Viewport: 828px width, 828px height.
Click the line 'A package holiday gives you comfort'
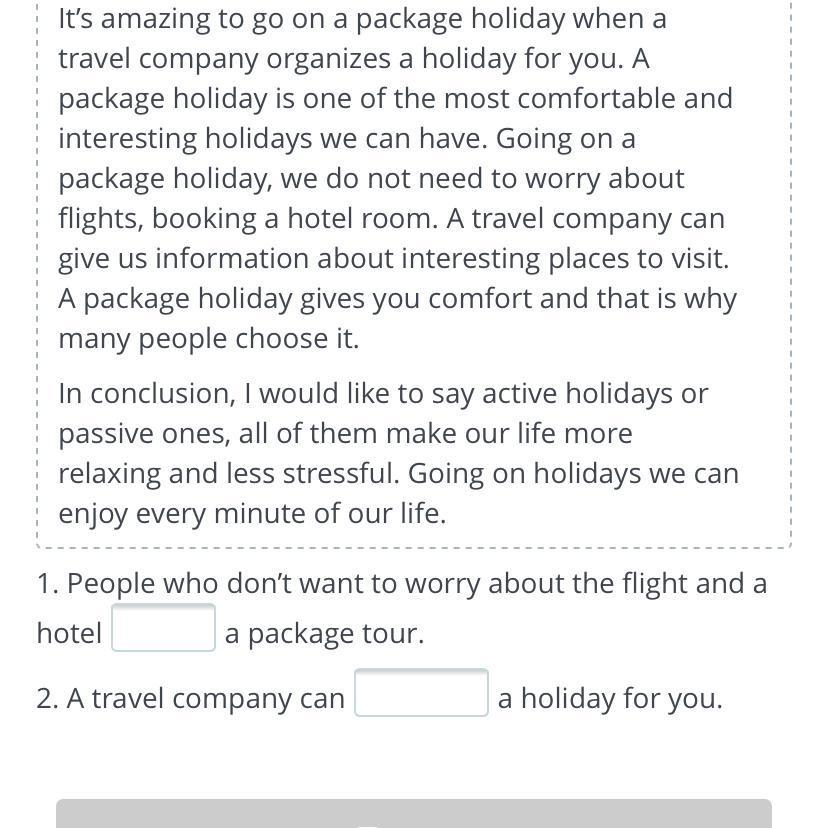click(397, 299)
